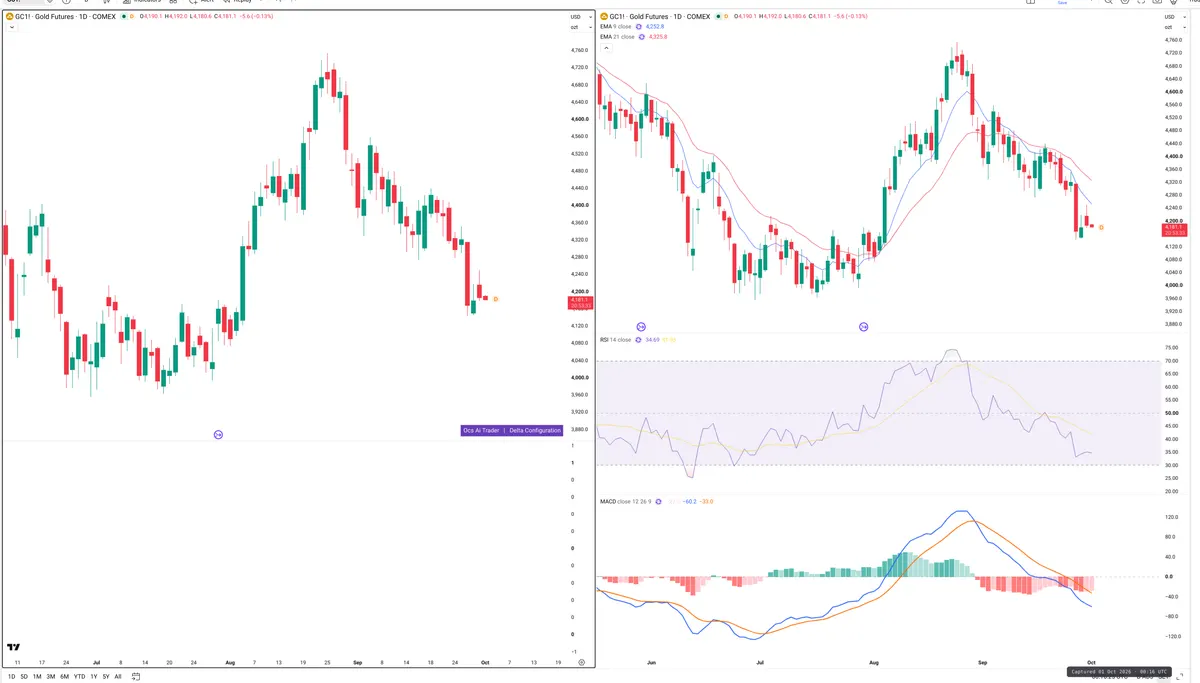Select the 1D time range
This screenshot has width=1200, height=683.
11,677
